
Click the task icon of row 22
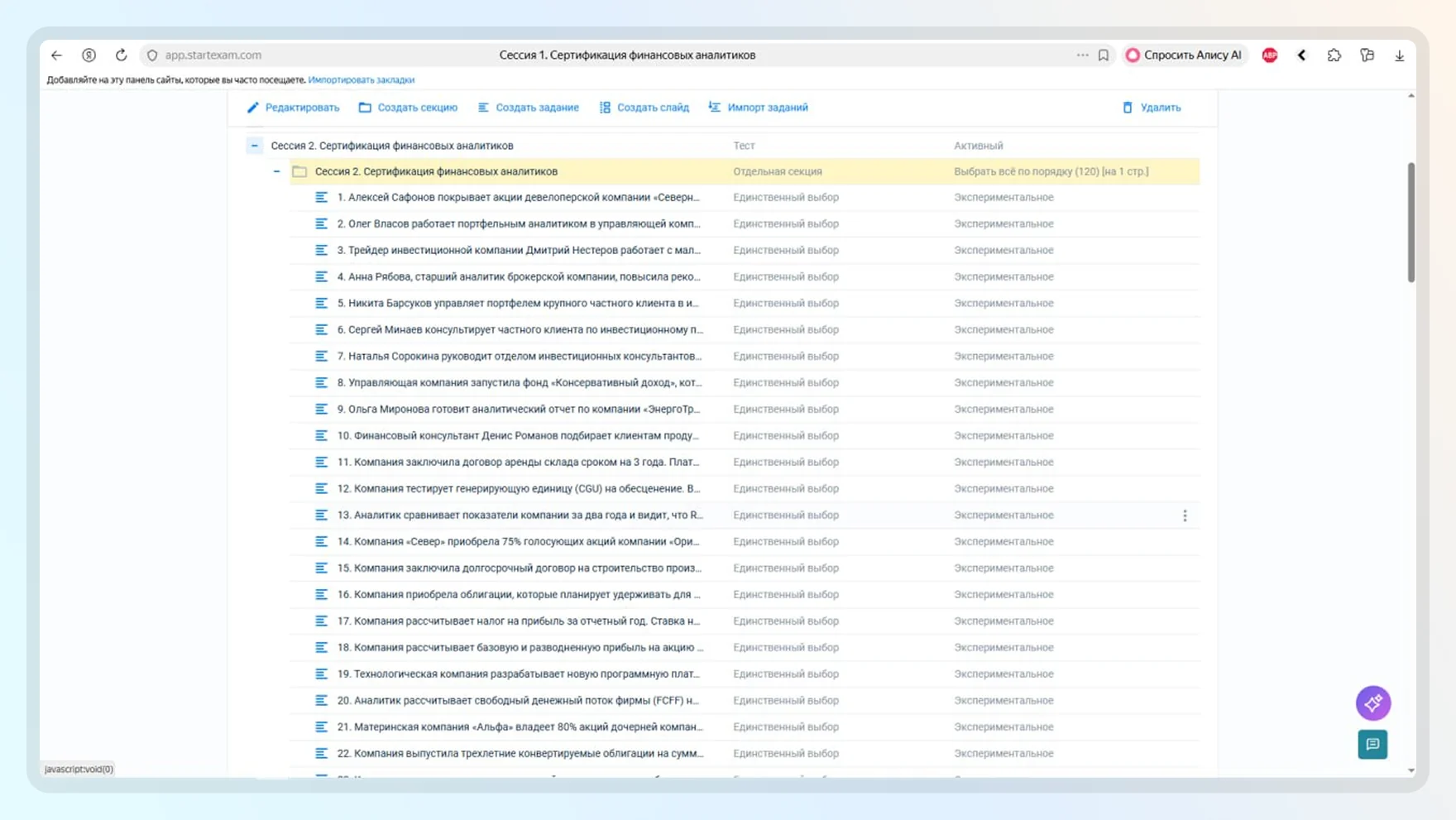[x=322, y=754]
